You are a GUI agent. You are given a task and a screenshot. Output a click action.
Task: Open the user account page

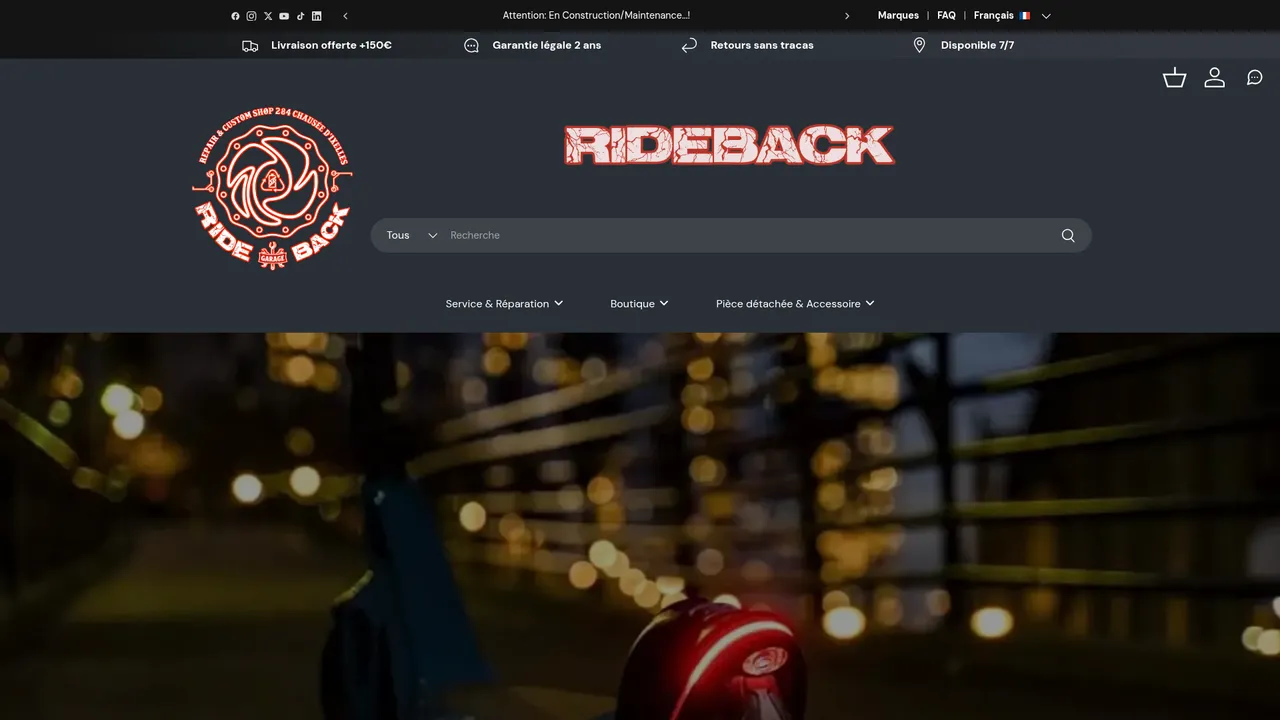point(1215,78)
